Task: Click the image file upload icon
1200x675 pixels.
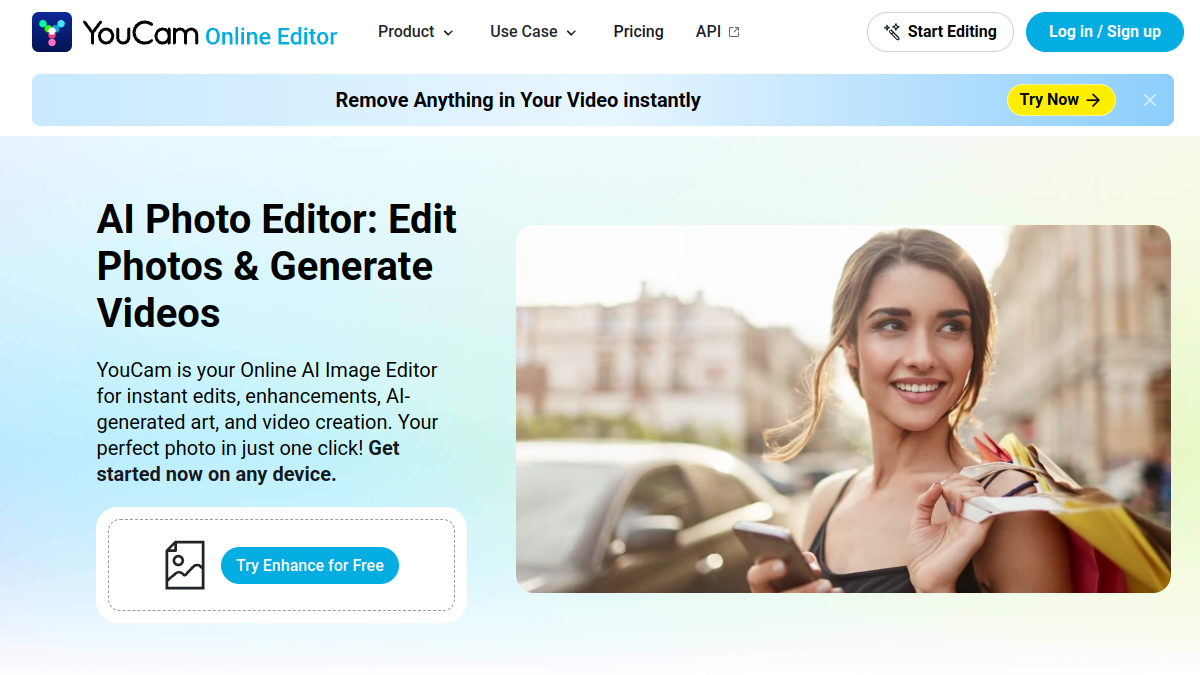Action: 185,565
